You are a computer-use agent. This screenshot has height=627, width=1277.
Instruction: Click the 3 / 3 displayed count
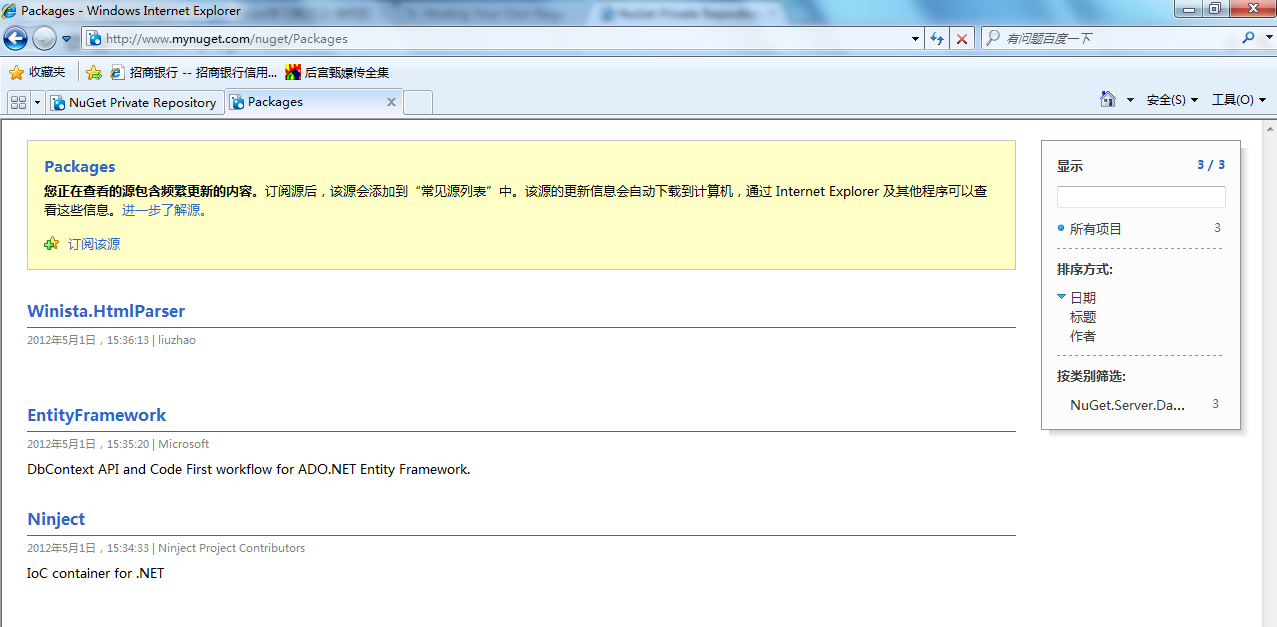tap(1211, 165)
